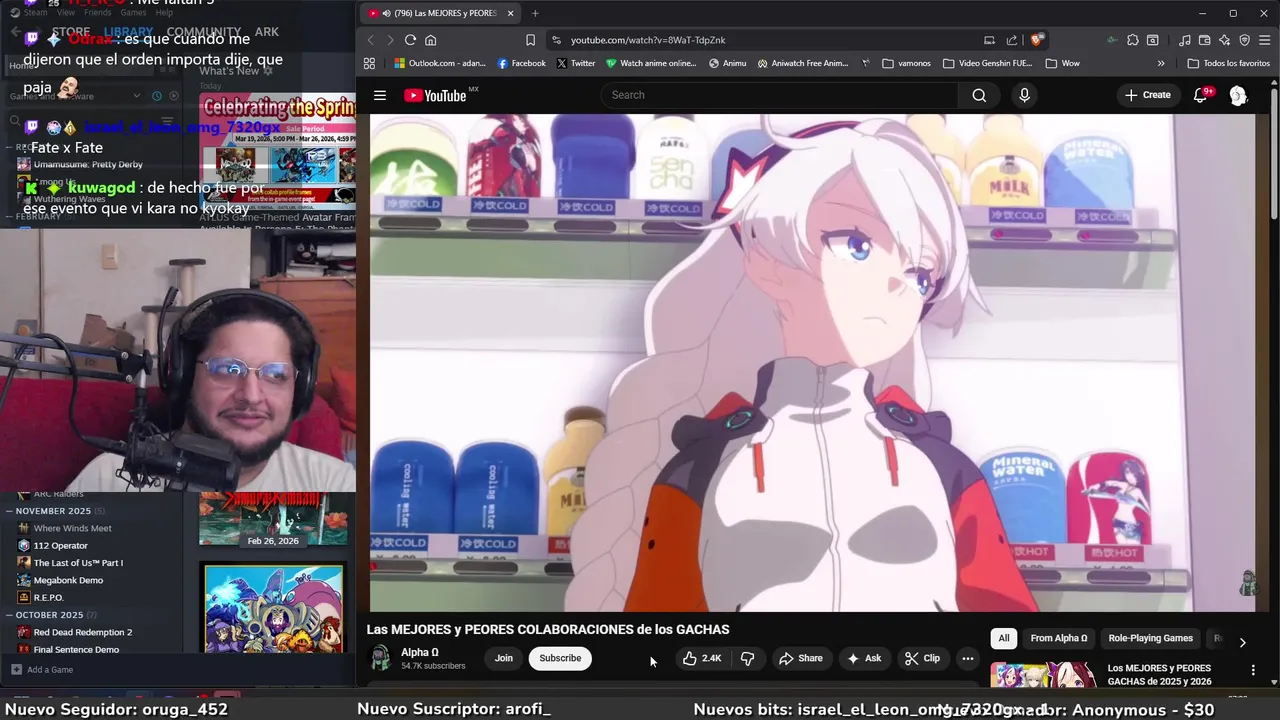The image size is (1280, 720).
Task: Open browser main hamburger menu
Action: [1265, 40]
